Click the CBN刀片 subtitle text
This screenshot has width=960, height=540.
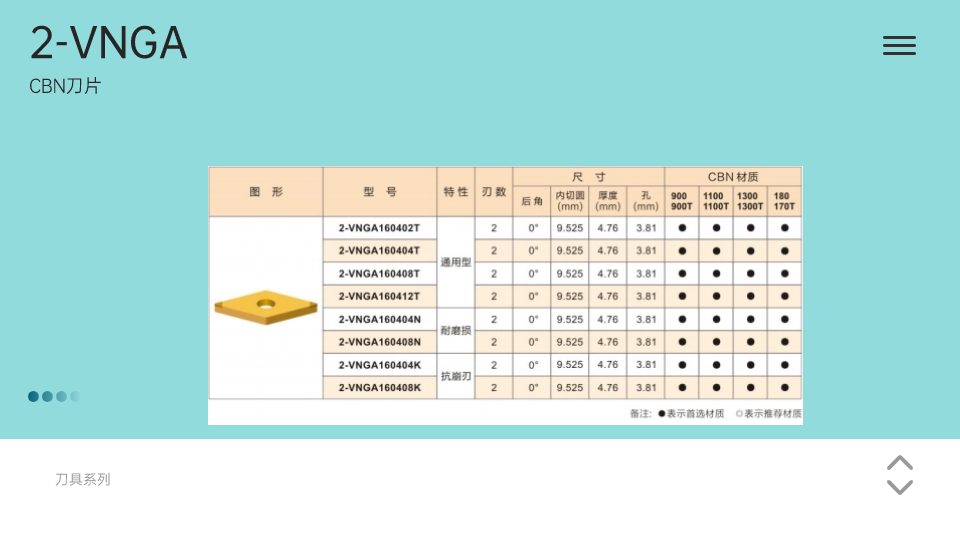pyautogui.click(x=65, y=87)
